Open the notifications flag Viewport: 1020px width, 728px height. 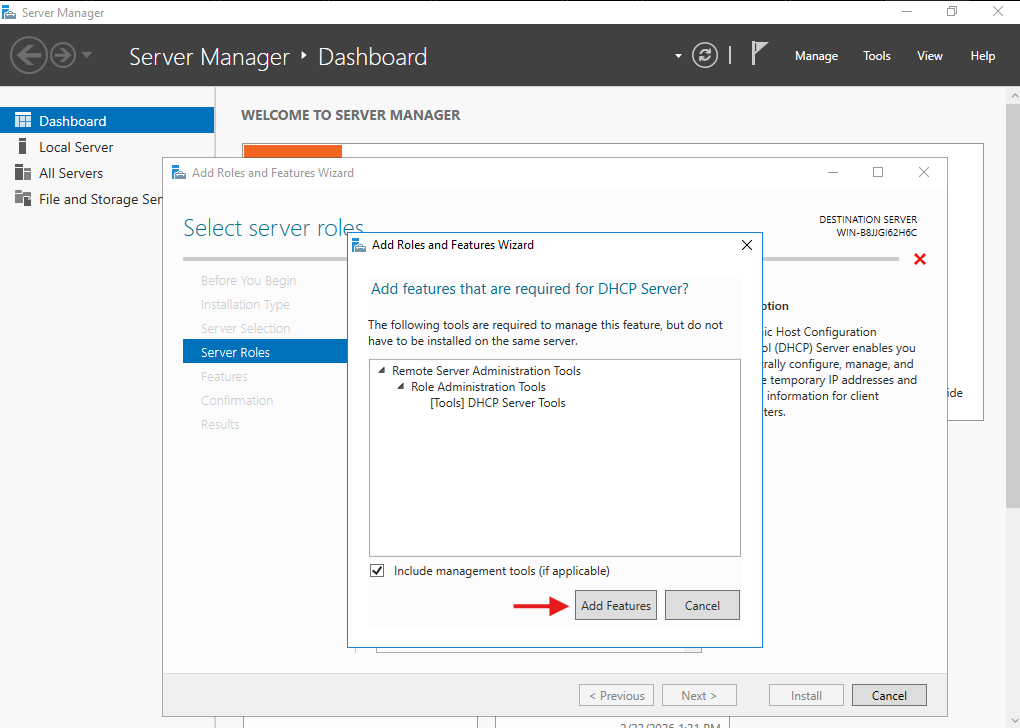pyautogui.click(x=759, y=53)
